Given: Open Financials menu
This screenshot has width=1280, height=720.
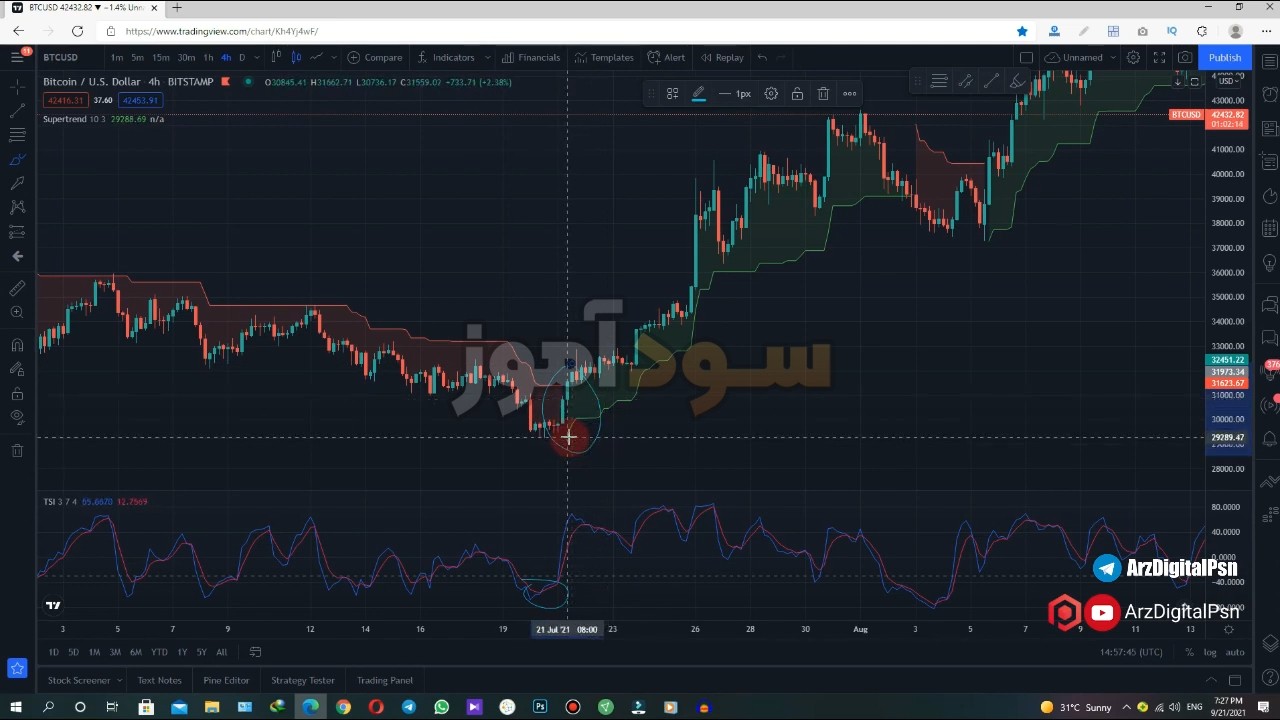Looking at the screenshot, I should (531, 57).
